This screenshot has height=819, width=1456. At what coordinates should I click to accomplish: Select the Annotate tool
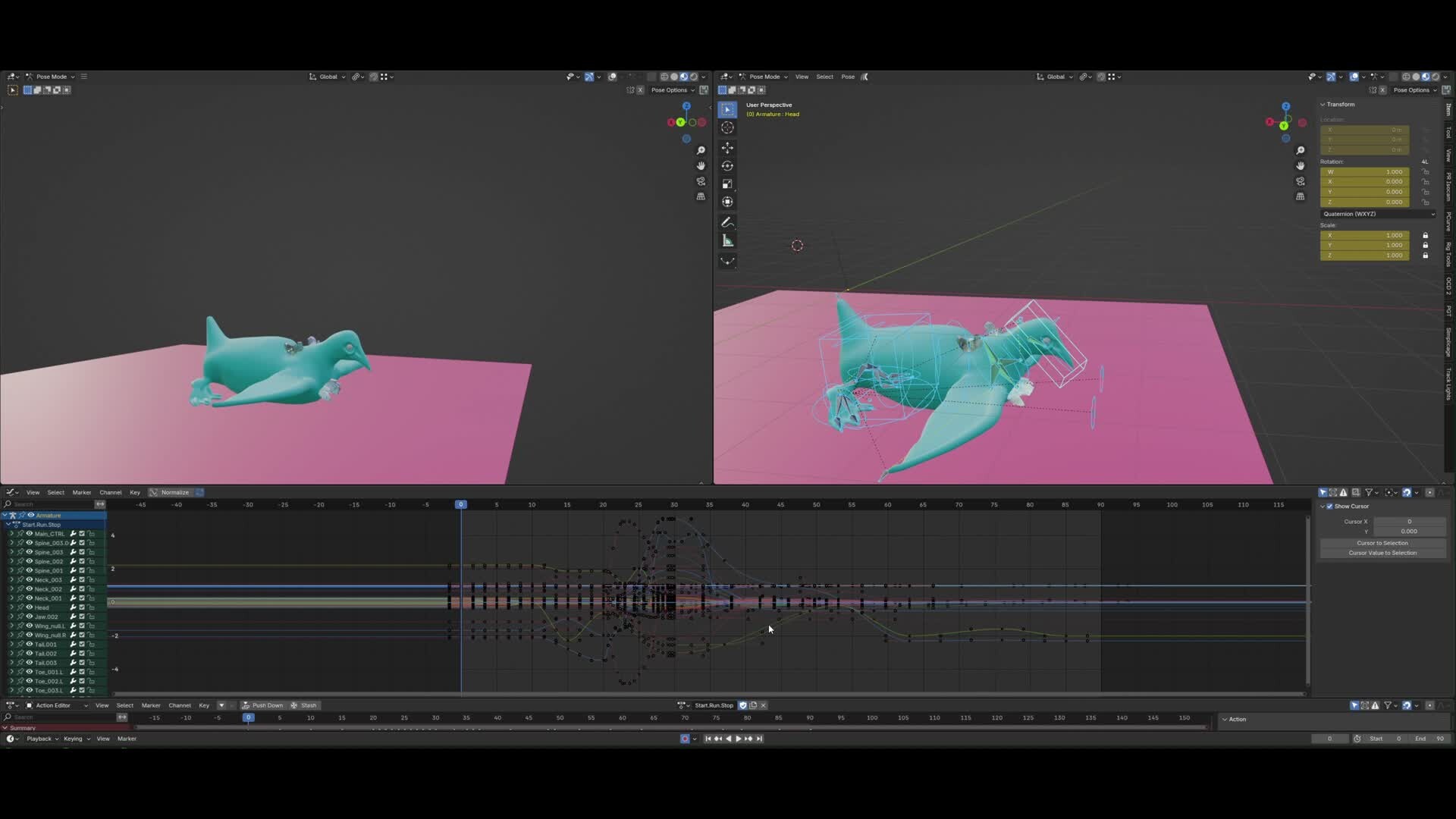(726, 221)
